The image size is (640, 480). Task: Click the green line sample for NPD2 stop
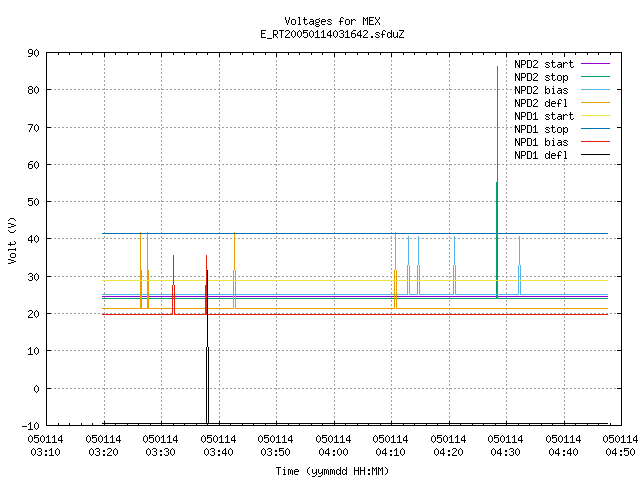click(595, 77)
